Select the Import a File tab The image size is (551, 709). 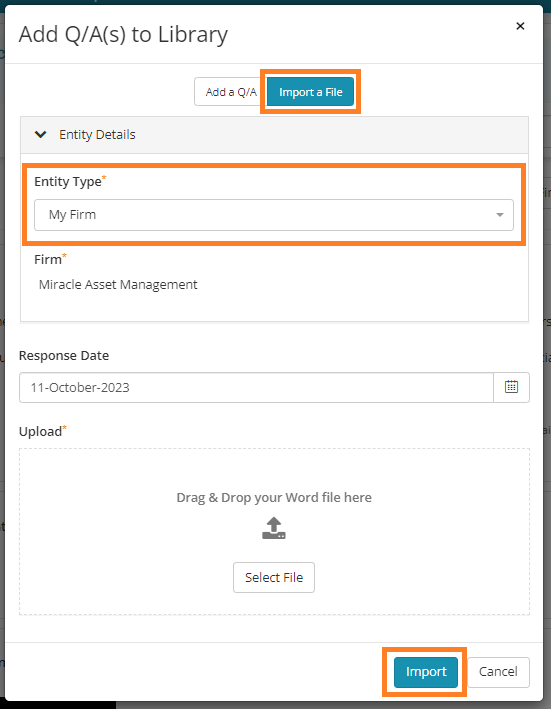click(311, 92)
